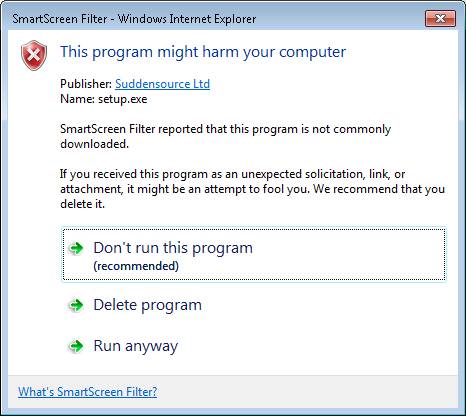
Task: Click green arrow next to Run anyway
Action: (76, 346)
